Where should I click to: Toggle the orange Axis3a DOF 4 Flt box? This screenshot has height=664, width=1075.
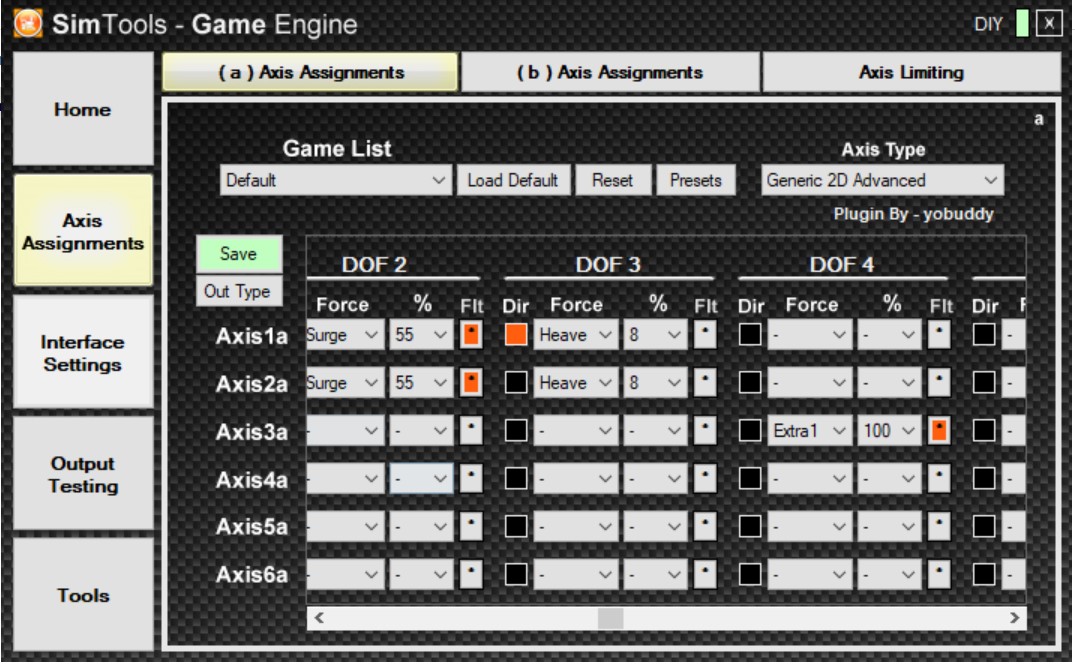pos(939,431)
